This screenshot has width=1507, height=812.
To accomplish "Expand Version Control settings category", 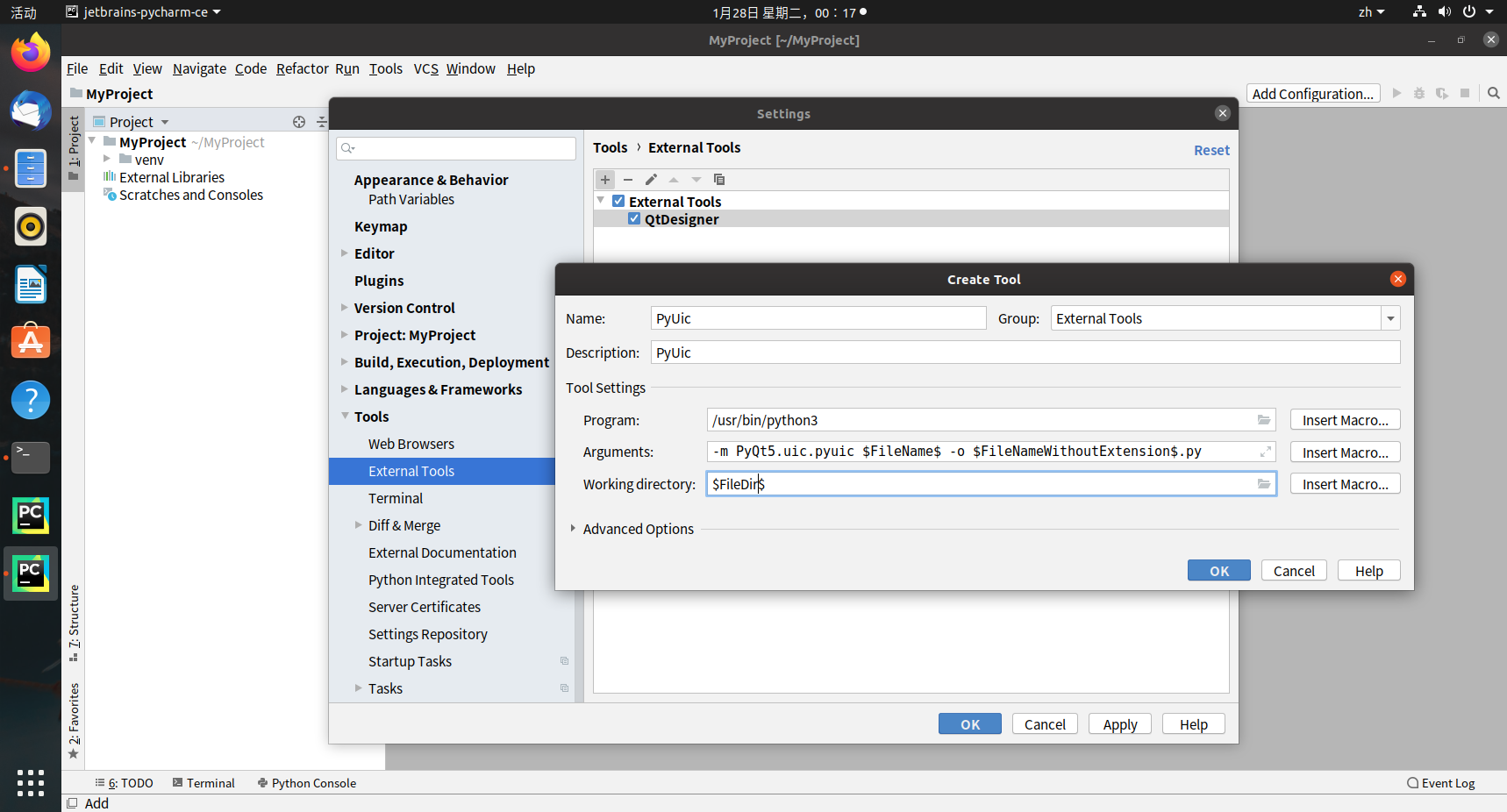I will 345,308.
